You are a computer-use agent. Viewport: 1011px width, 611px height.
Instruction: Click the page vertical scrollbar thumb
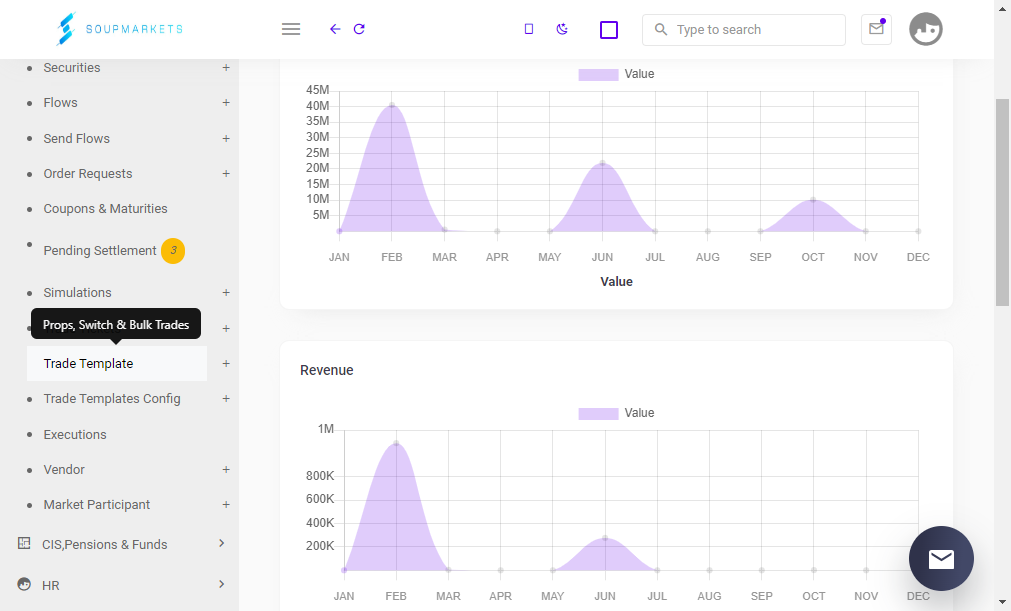(1002, 202)
